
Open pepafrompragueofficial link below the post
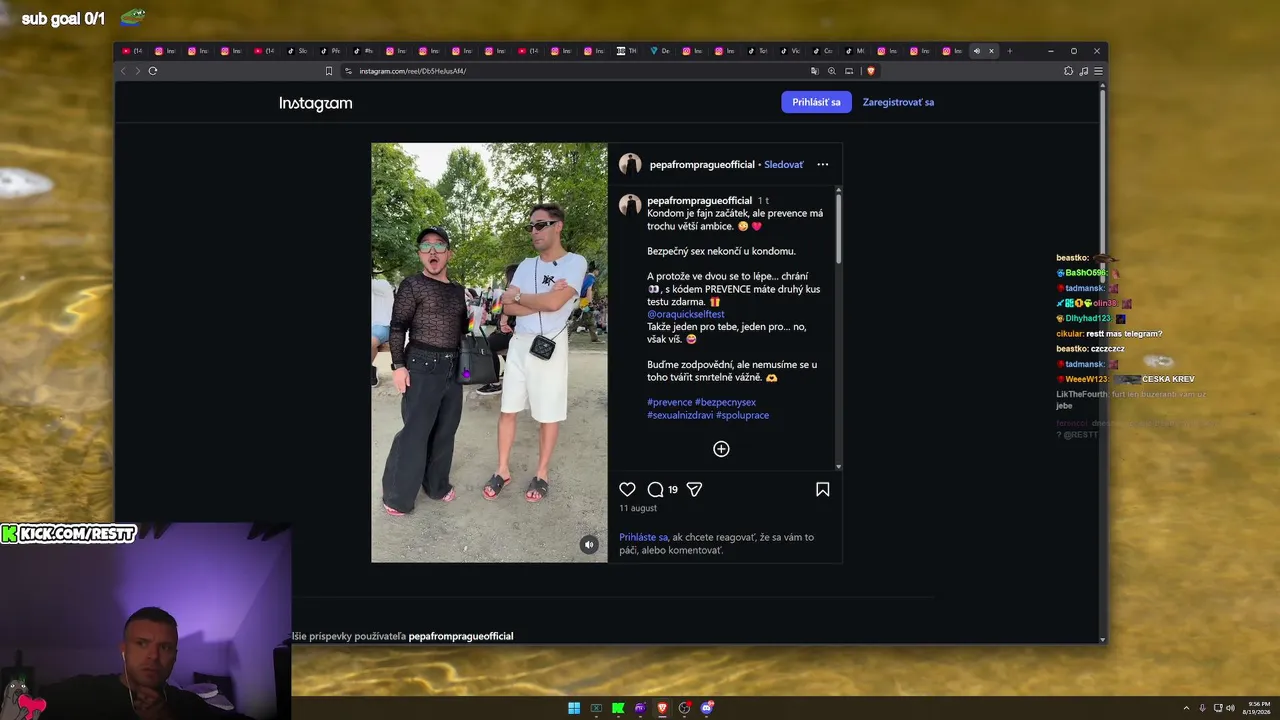click(461, 636)
